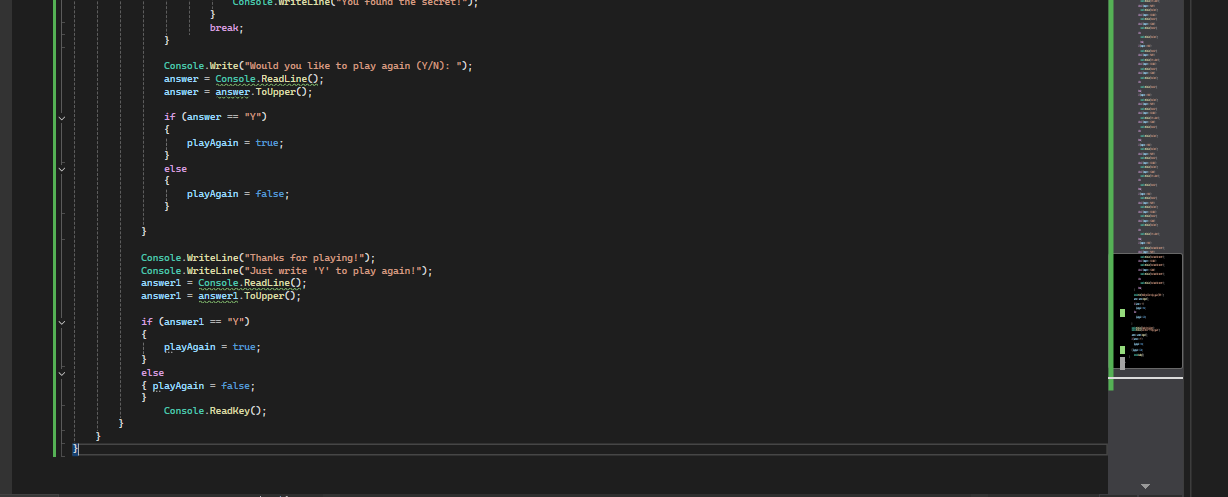The image size is (1228, 497).
Task: Collapse the 'if (answer == "Y")' block
Action: pos(61,117)
